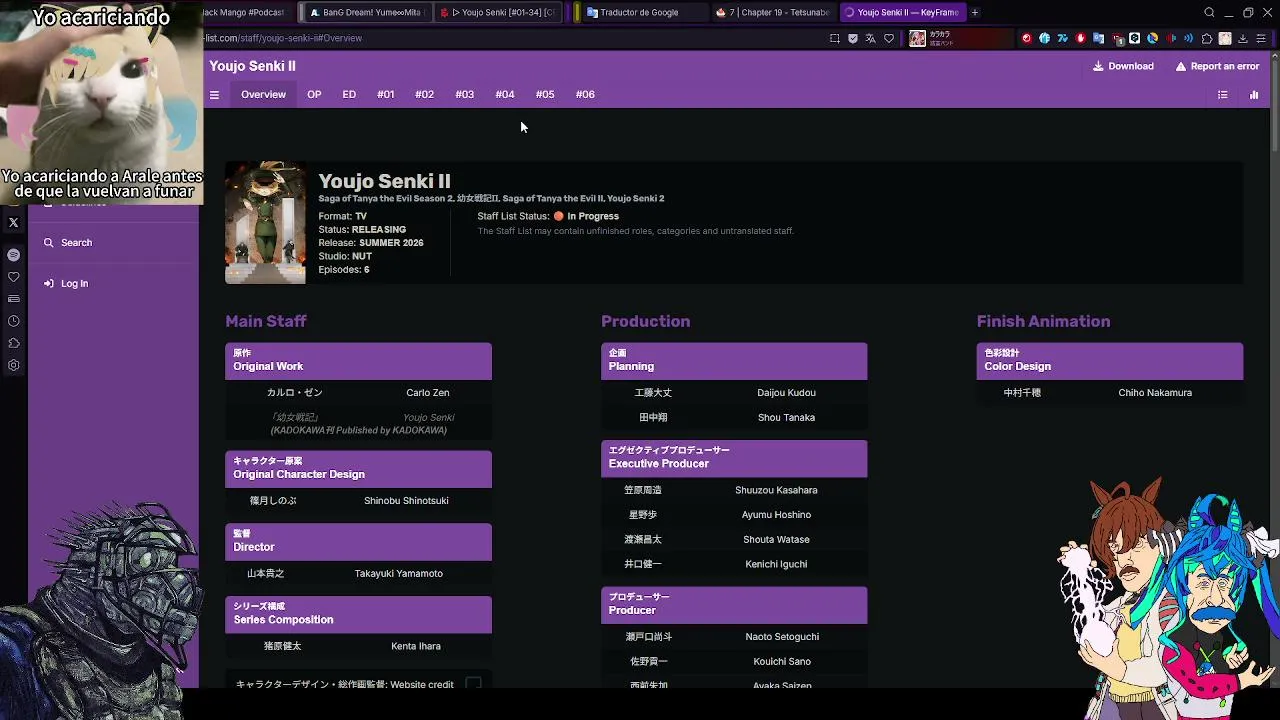Click the page address bar URL

[x=283, y=38]
